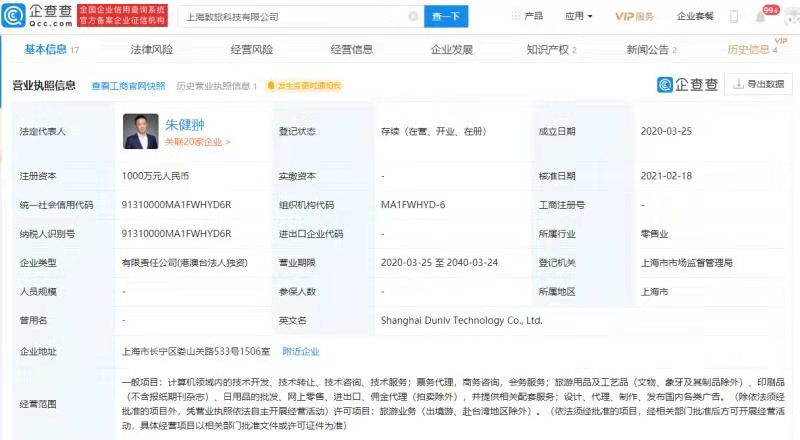
Task: Click the 产品 grid icon in header
Action: [515, 17]
